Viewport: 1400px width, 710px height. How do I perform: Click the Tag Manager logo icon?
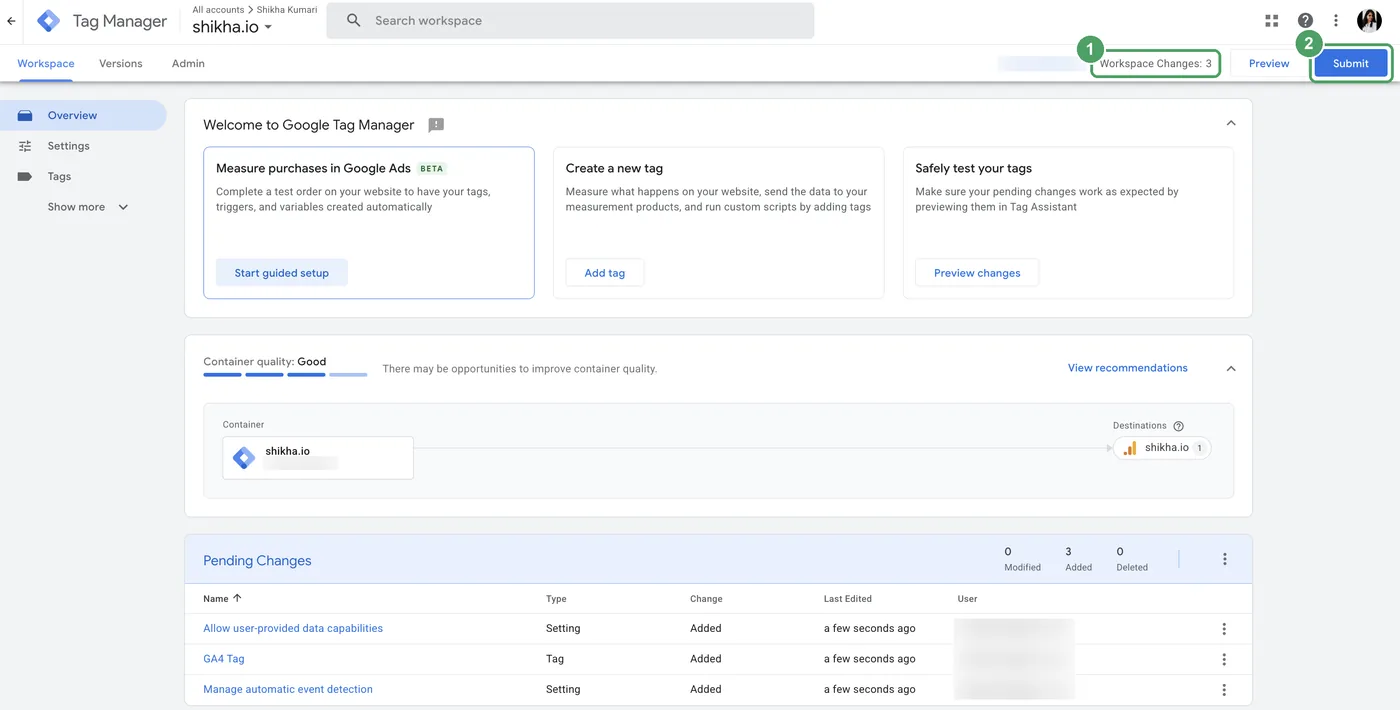click(48, 21)
